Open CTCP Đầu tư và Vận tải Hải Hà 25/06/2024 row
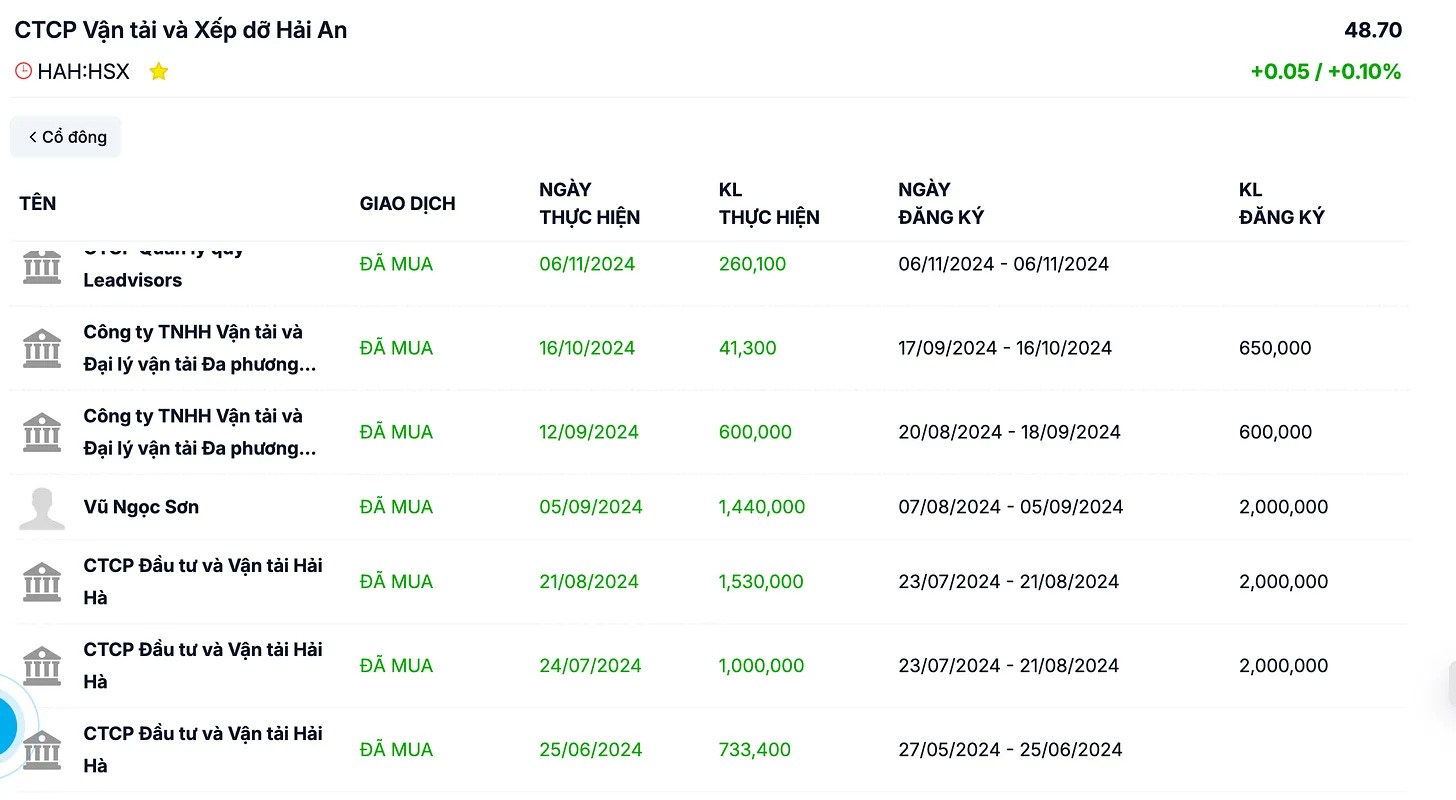The width and height of the screenshot is (1456, 800). pos(203,749)
